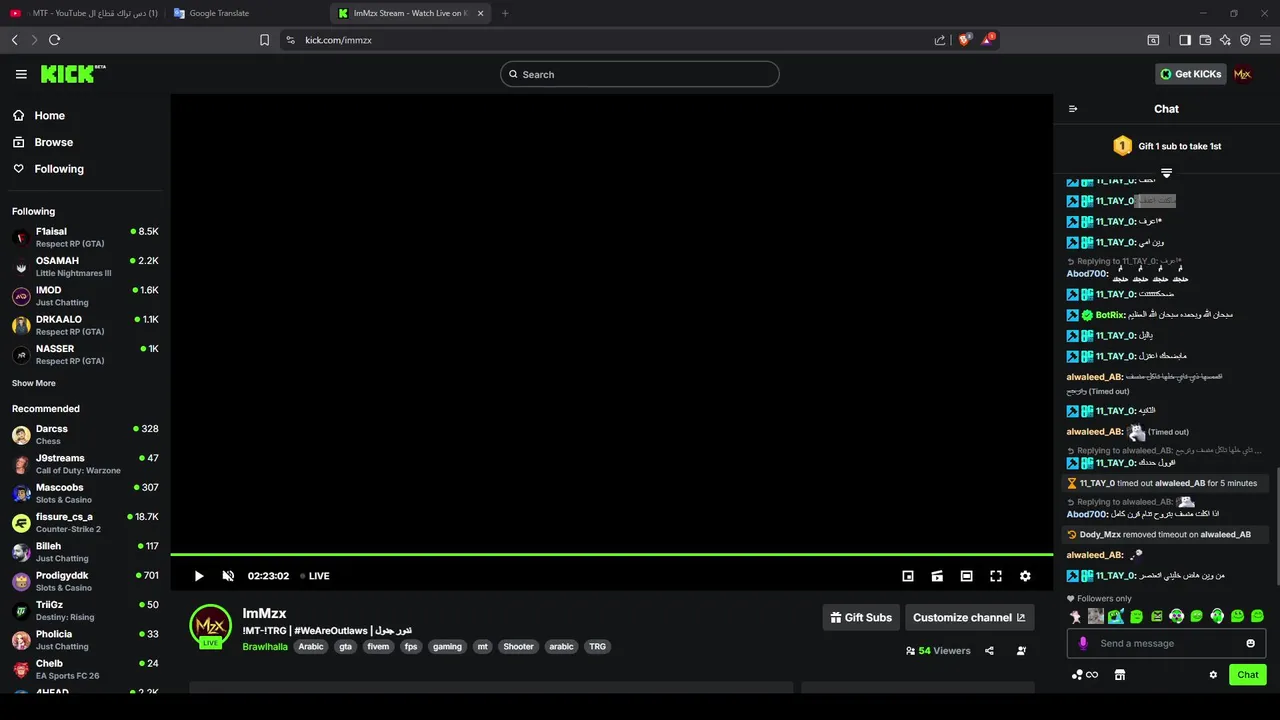Open F1aisal's channel
This screenshot has height=720, width=1280.
(x=85, y=237)
